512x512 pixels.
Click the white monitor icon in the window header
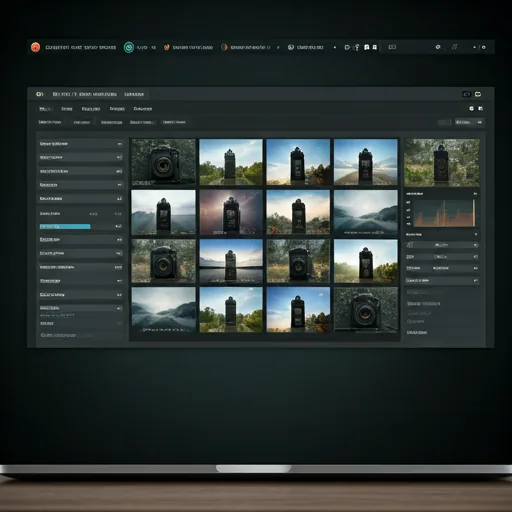pyautogui.click(x=478, y=94)
